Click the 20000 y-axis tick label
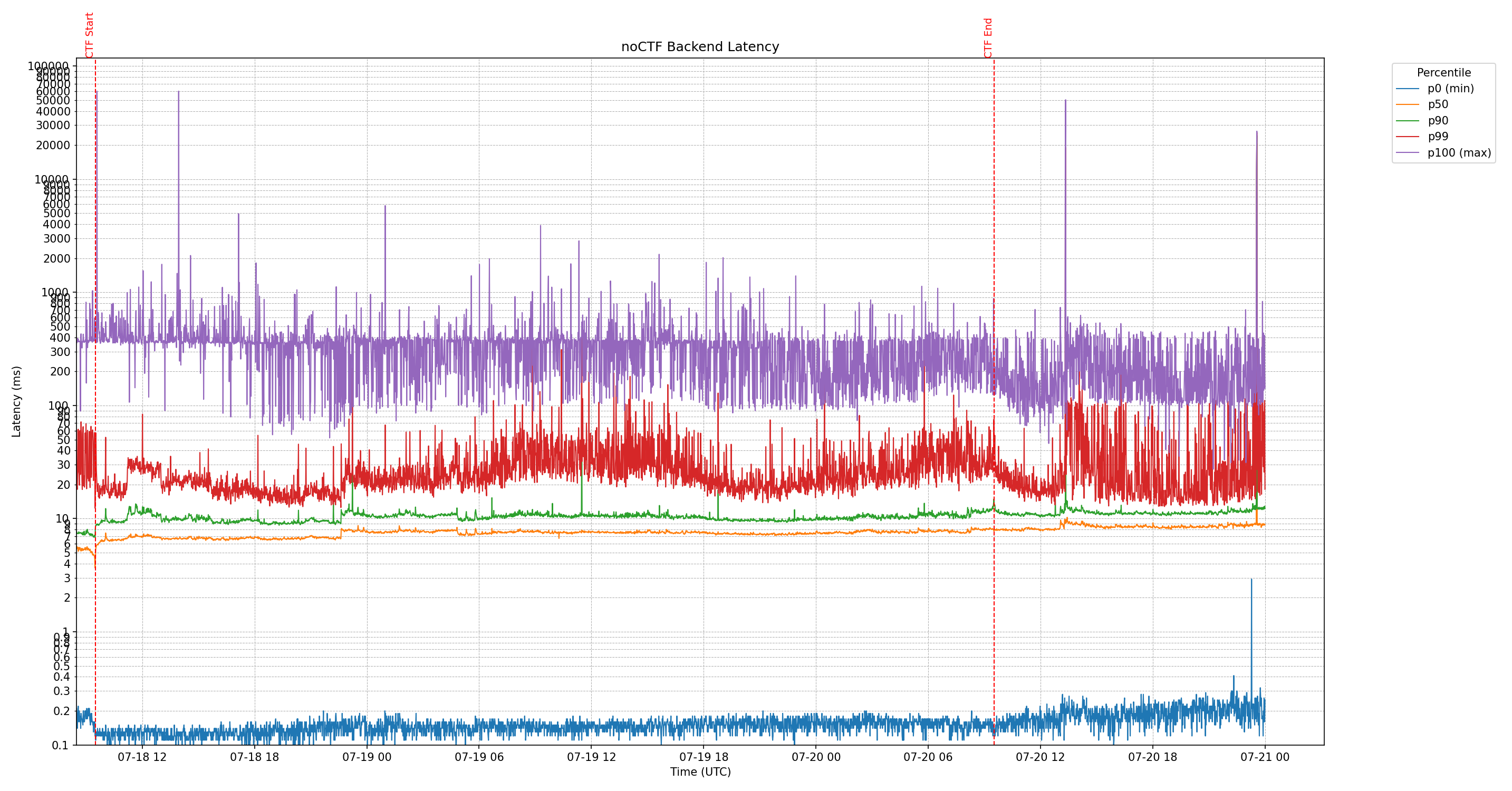The image size is (1512, 791). pyautogui.click(x=53, y=146)
